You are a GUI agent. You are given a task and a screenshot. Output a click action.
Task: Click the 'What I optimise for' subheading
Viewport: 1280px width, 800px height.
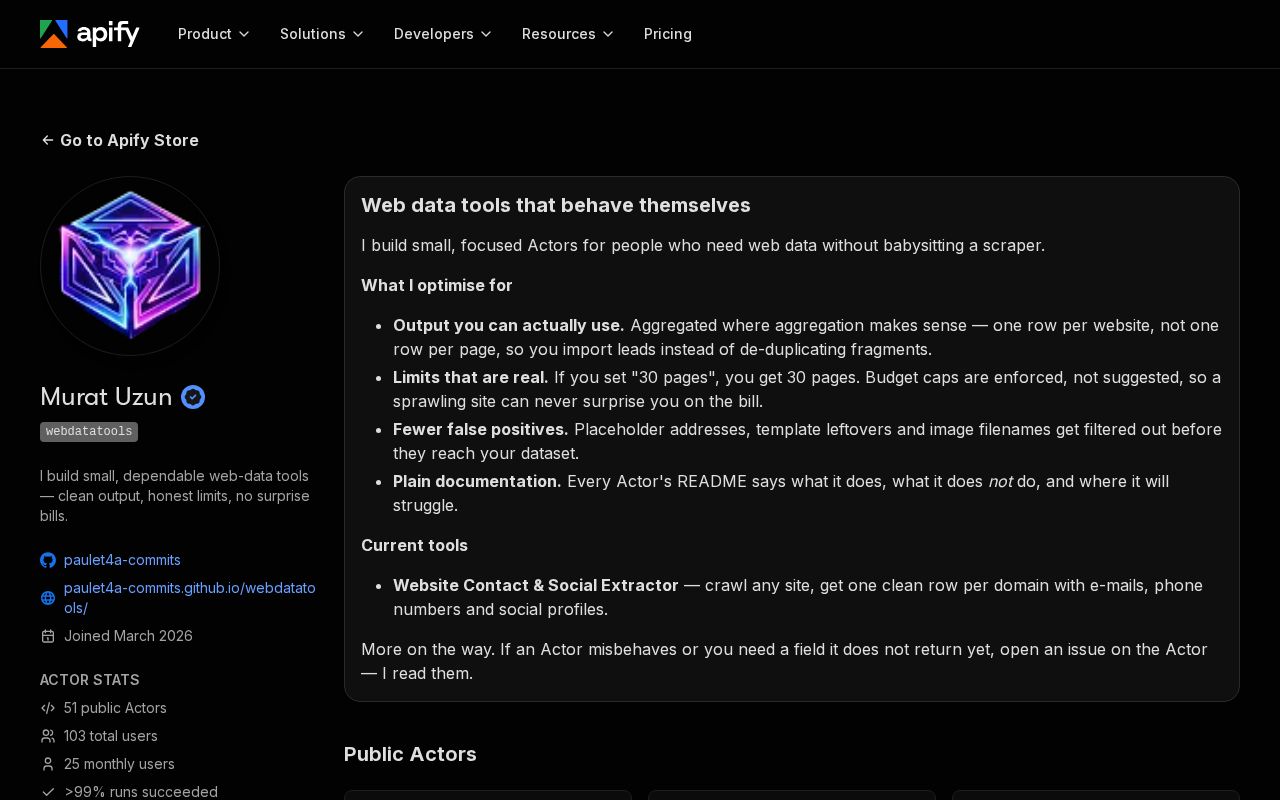437,285
